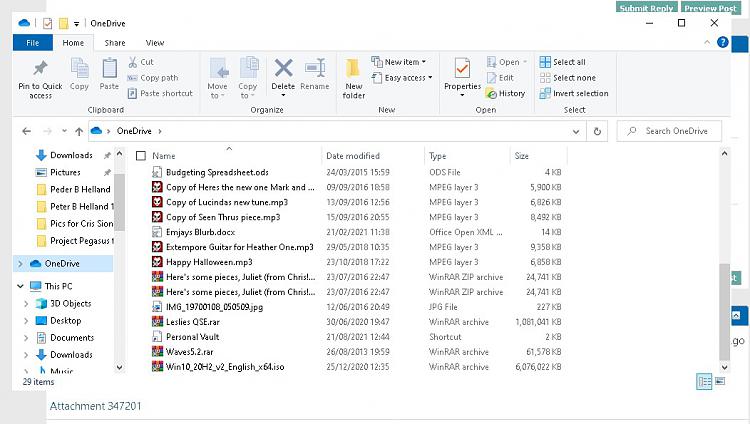The image size is (750, 424).
Task: Select Win10_20H2_v2_English_x64.iso file
Action: [225, 367]
